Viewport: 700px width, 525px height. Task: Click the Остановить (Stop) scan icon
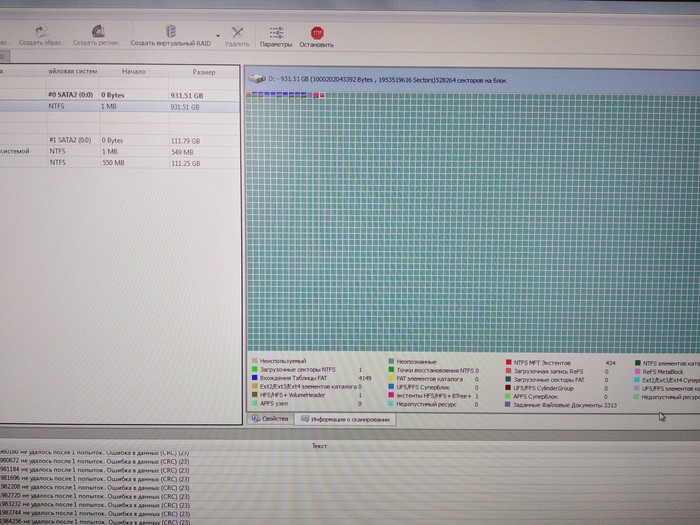point(316,33)
